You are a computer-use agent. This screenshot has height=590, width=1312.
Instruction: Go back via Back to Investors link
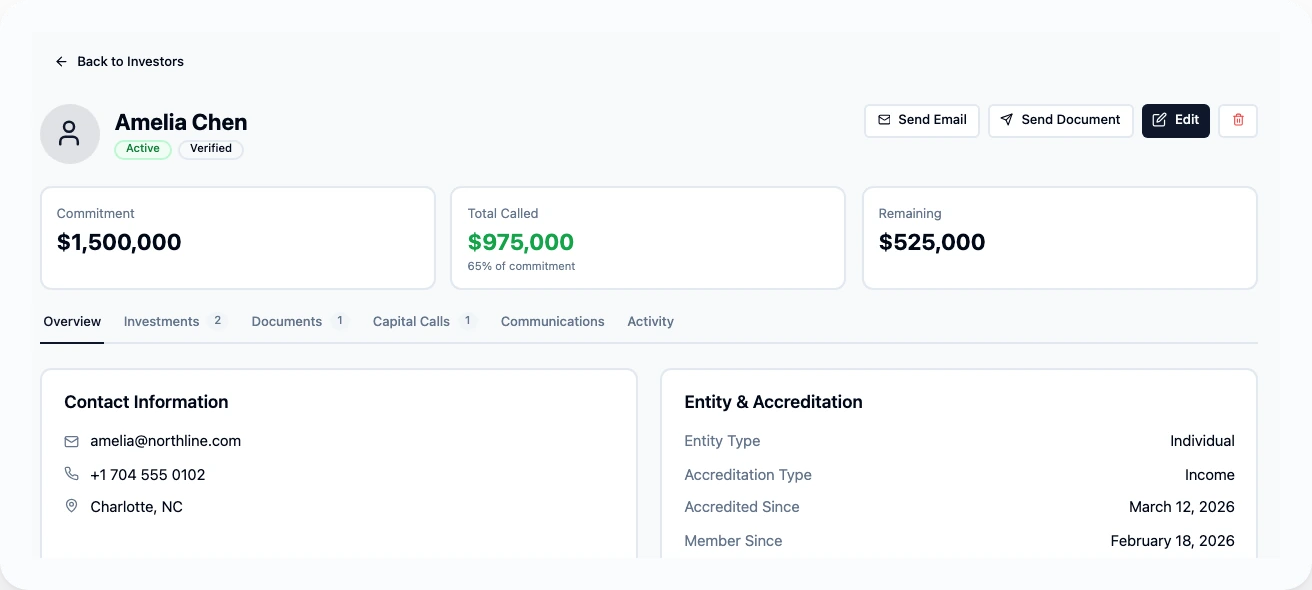[x=119, y=62]
